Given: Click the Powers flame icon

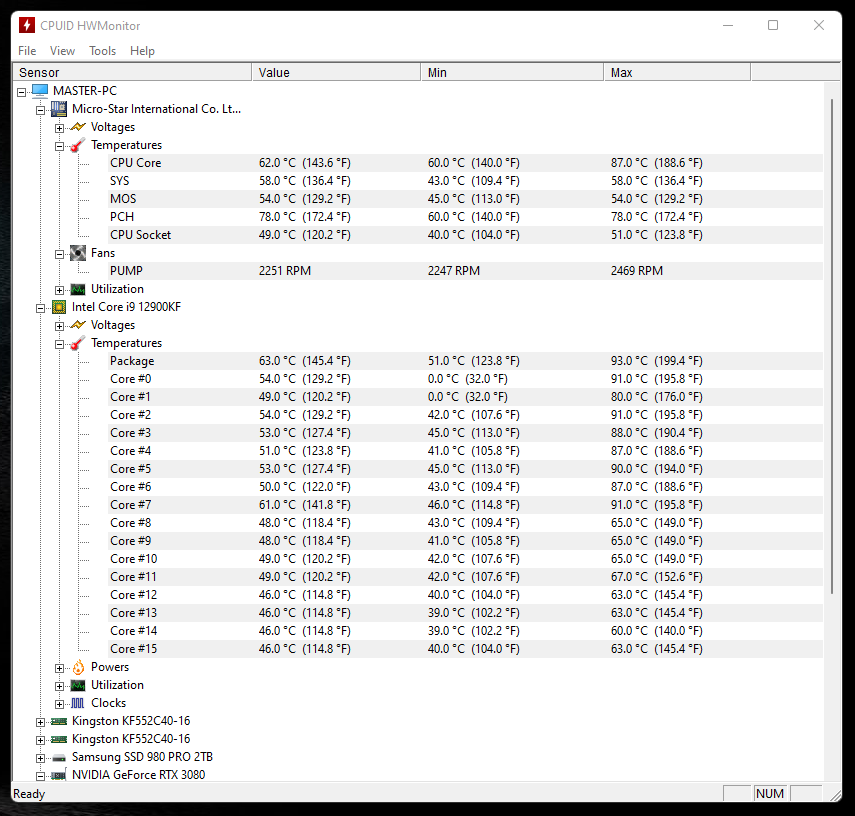Looking at the screenshot, I should (79, 667).
